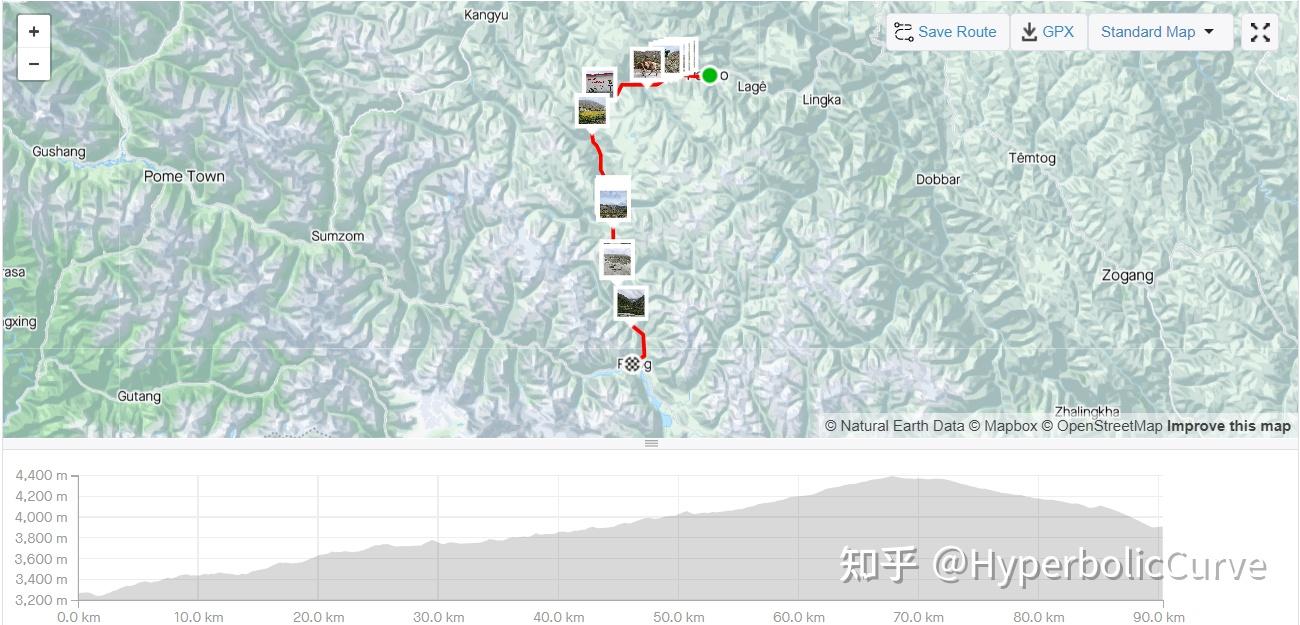
Task: Download the GPX file
Action: click(x=1048, y=32)
